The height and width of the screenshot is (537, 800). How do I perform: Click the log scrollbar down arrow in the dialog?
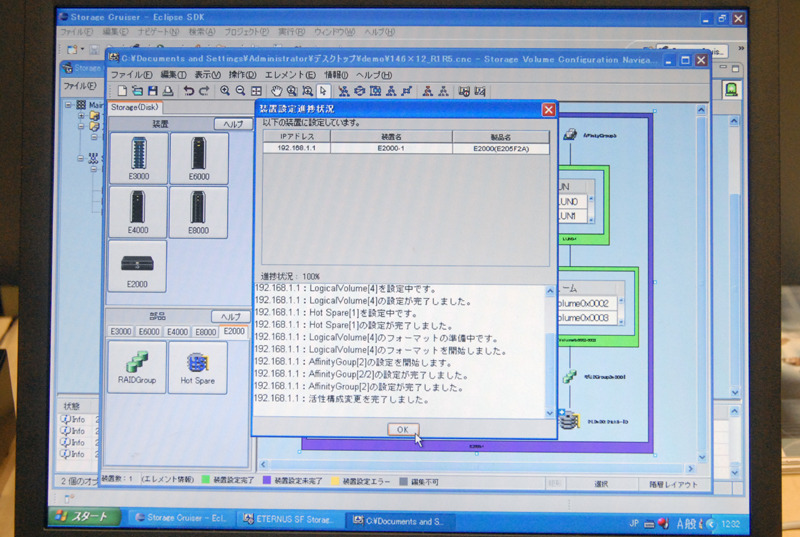[x=550, y=413]
